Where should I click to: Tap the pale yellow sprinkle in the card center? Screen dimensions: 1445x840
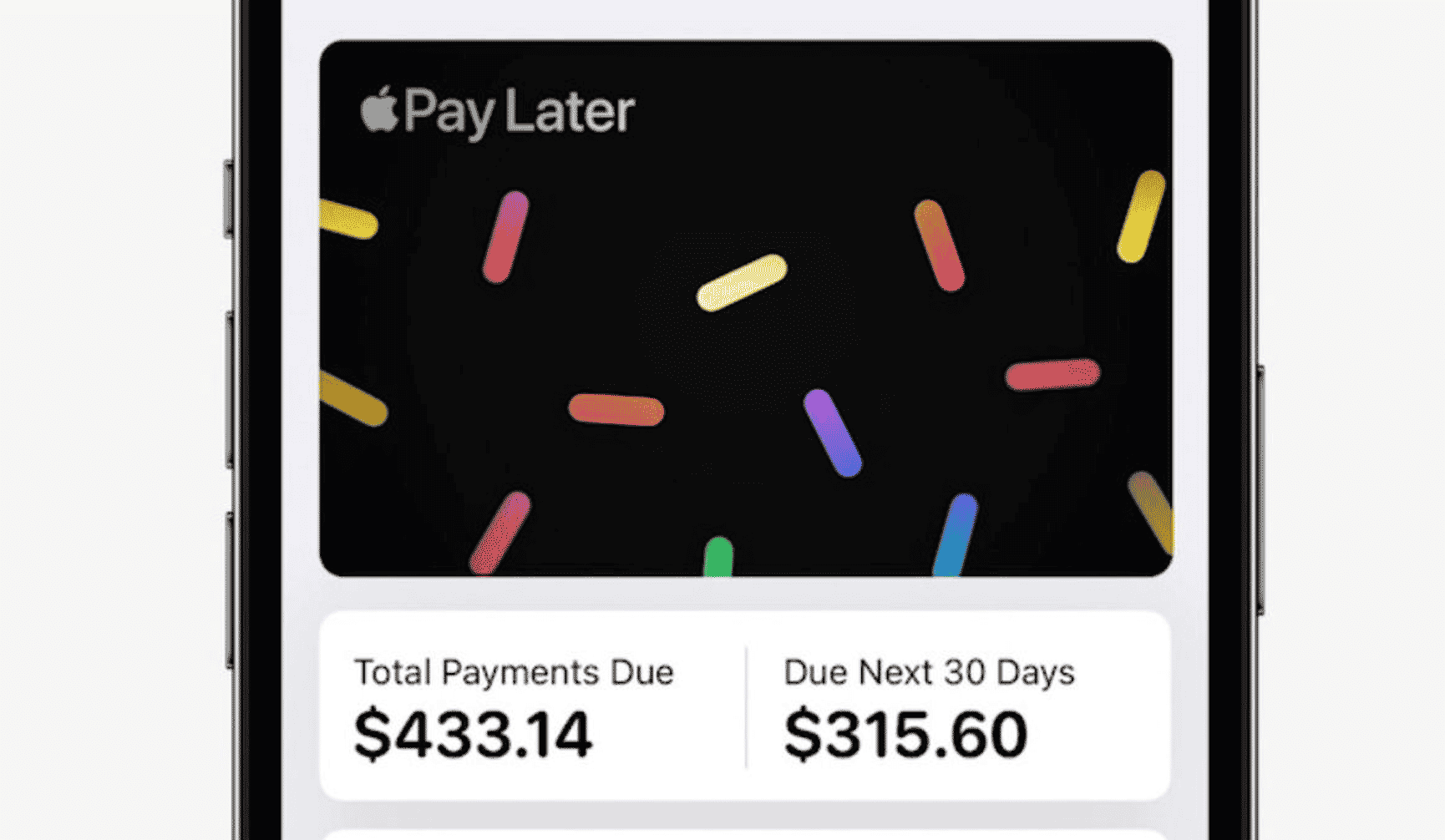point(742,283)
